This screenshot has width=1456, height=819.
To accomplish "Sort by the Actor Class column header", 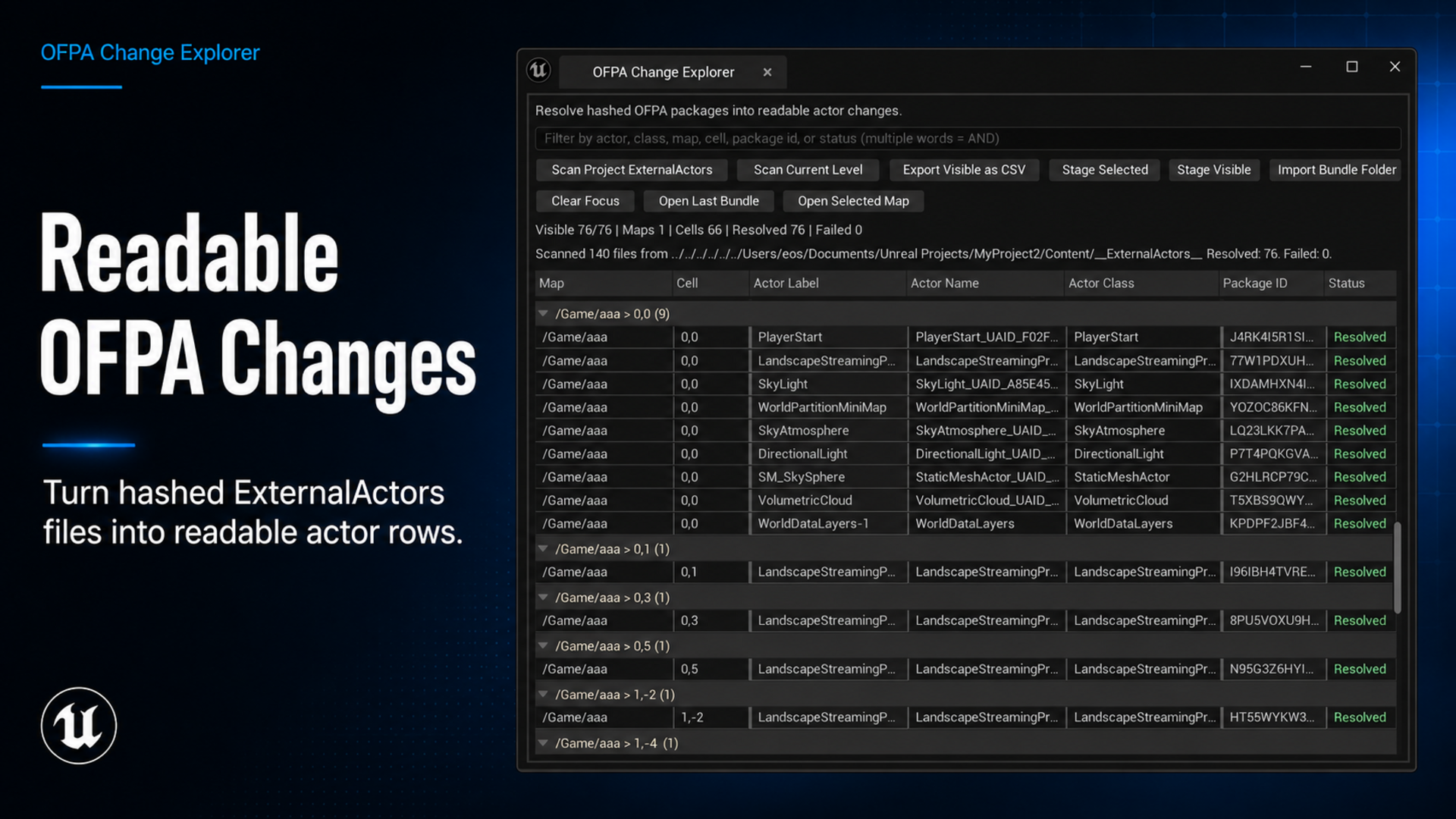I will pyautogui.click(x=1142, y=283).
